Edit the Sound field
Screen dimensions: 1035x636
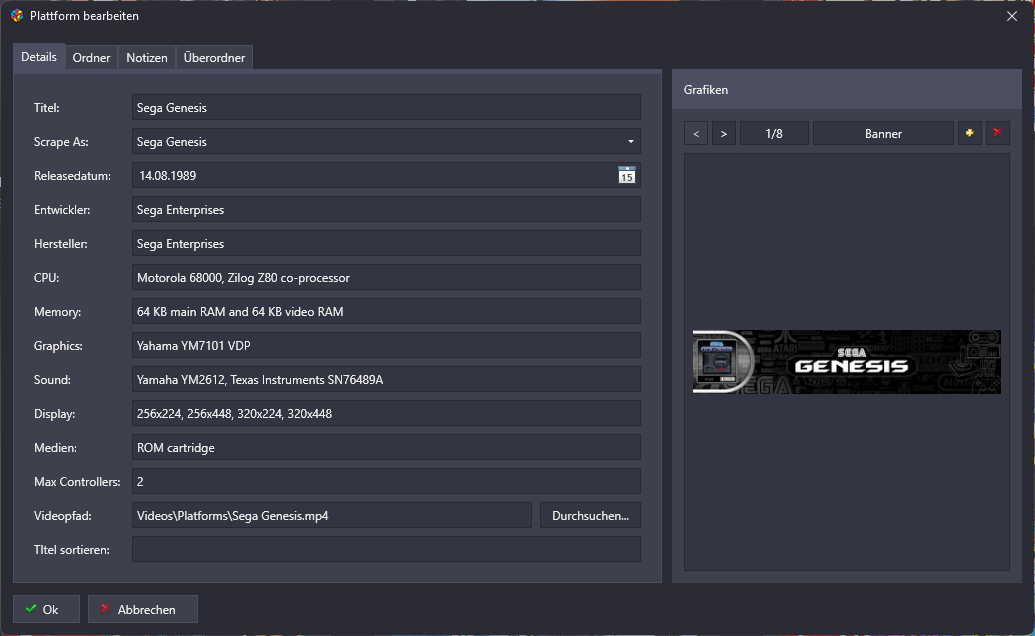click(x=386, y=379)
